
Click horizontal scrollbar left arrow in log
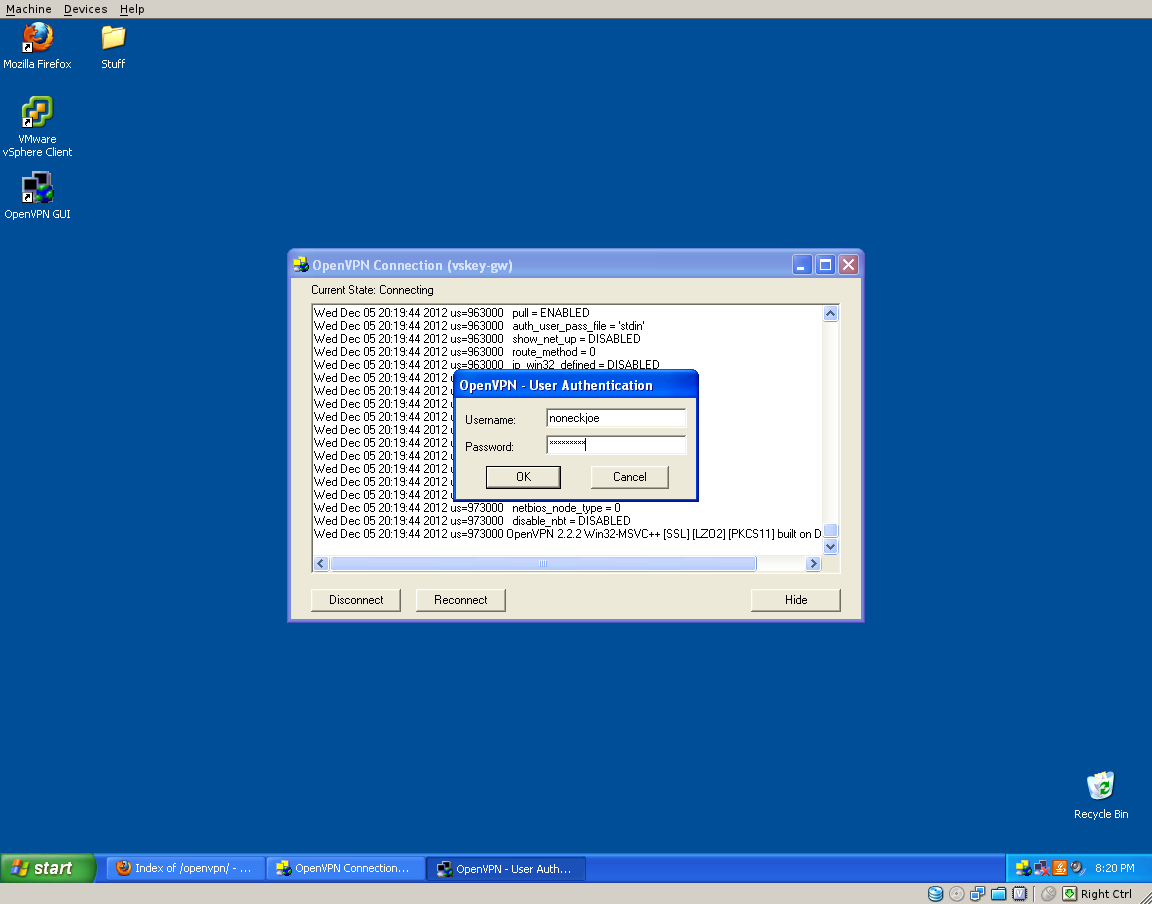tap(320, 564)
